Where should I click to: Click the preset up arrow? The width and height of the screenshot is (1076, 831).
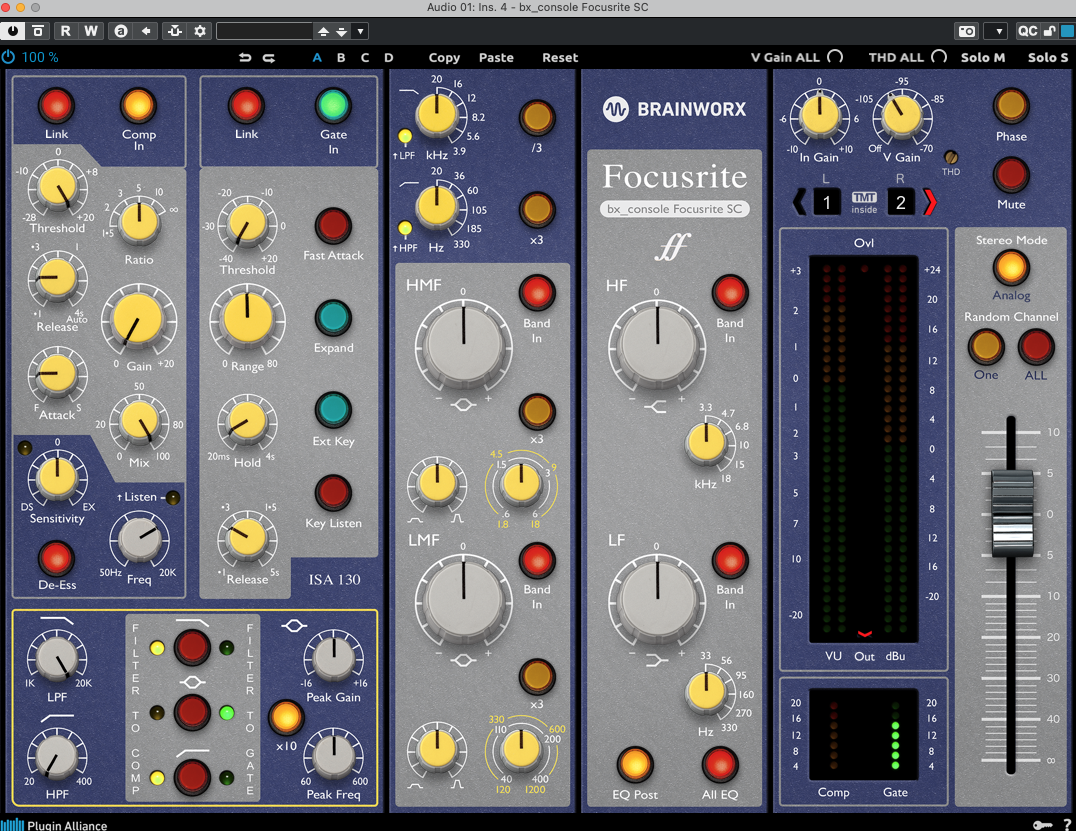point(323,31)
